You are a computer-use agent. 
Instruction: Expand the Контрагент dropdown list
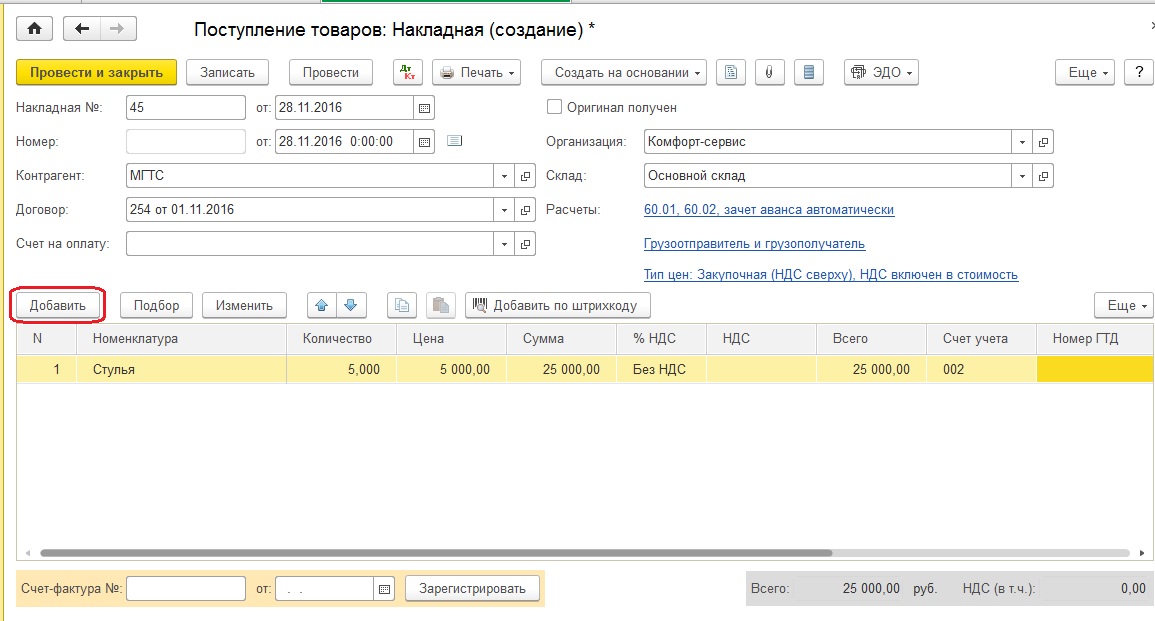504,176
